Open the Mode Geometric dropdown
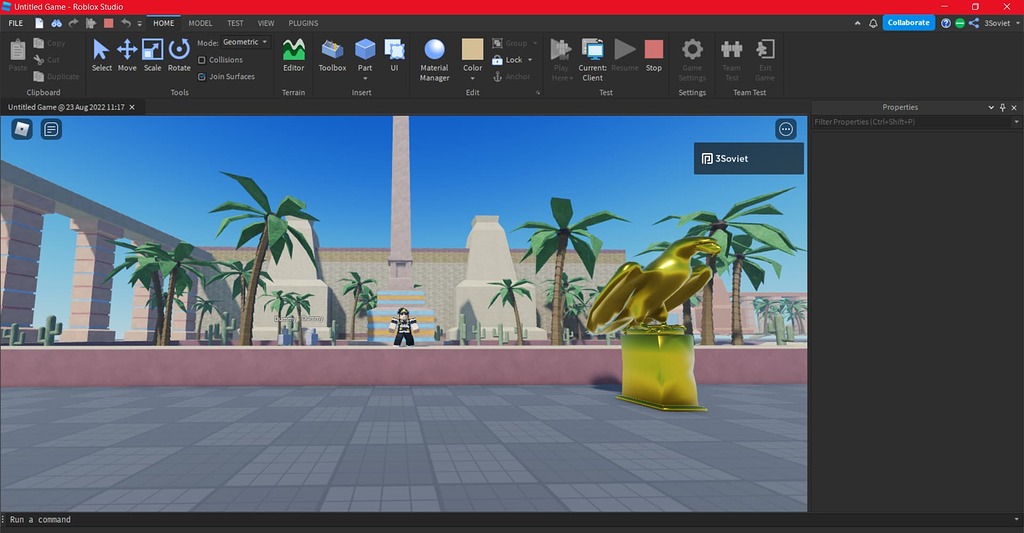This screenshot has width=1024, height=533. (246, 42)
